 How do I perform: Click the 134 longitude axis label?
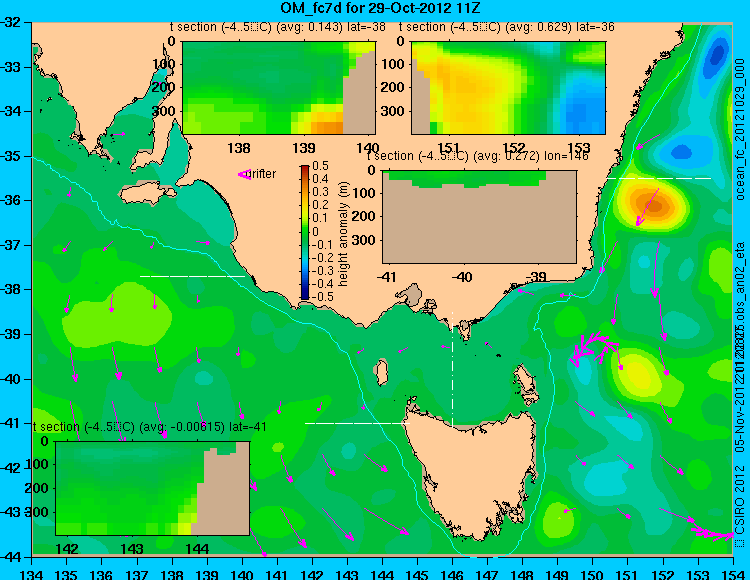point(32,573)
